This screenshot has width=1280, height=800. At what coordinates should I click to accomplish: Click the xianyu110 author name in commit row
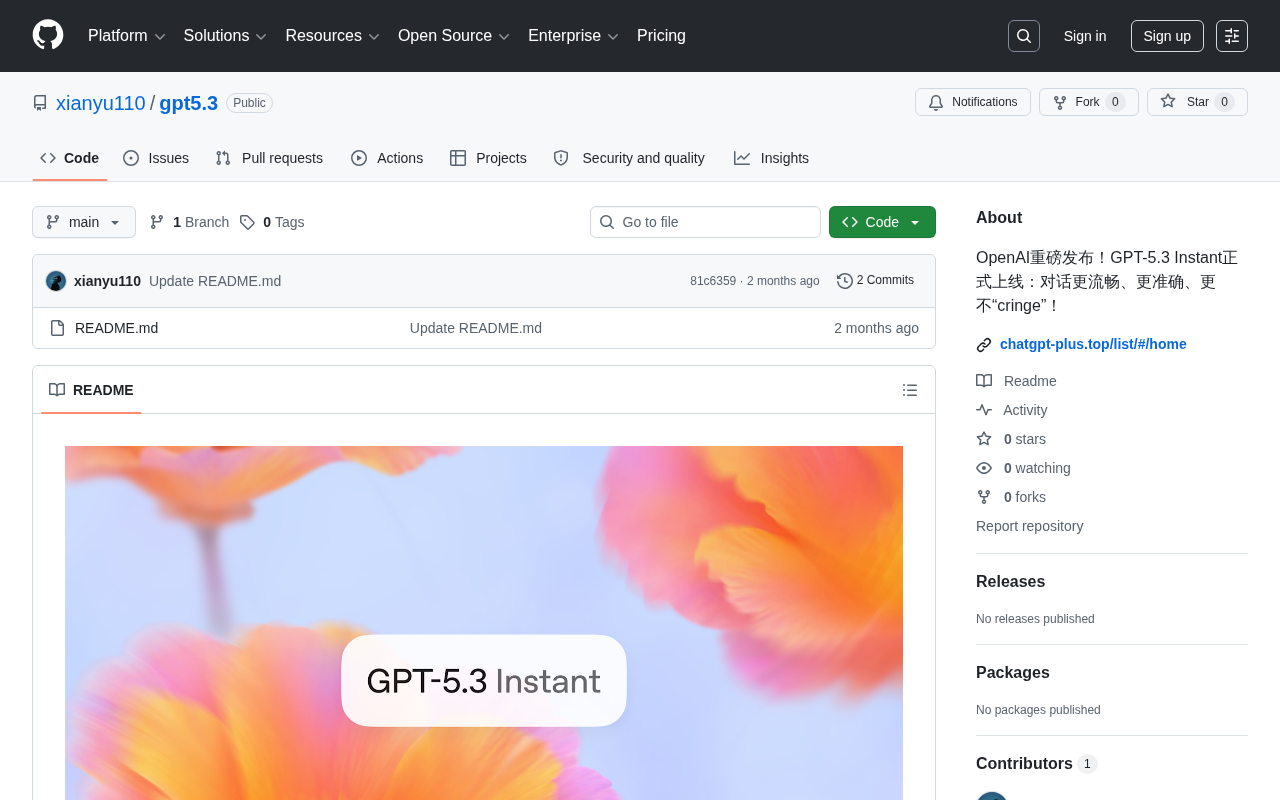107,281
